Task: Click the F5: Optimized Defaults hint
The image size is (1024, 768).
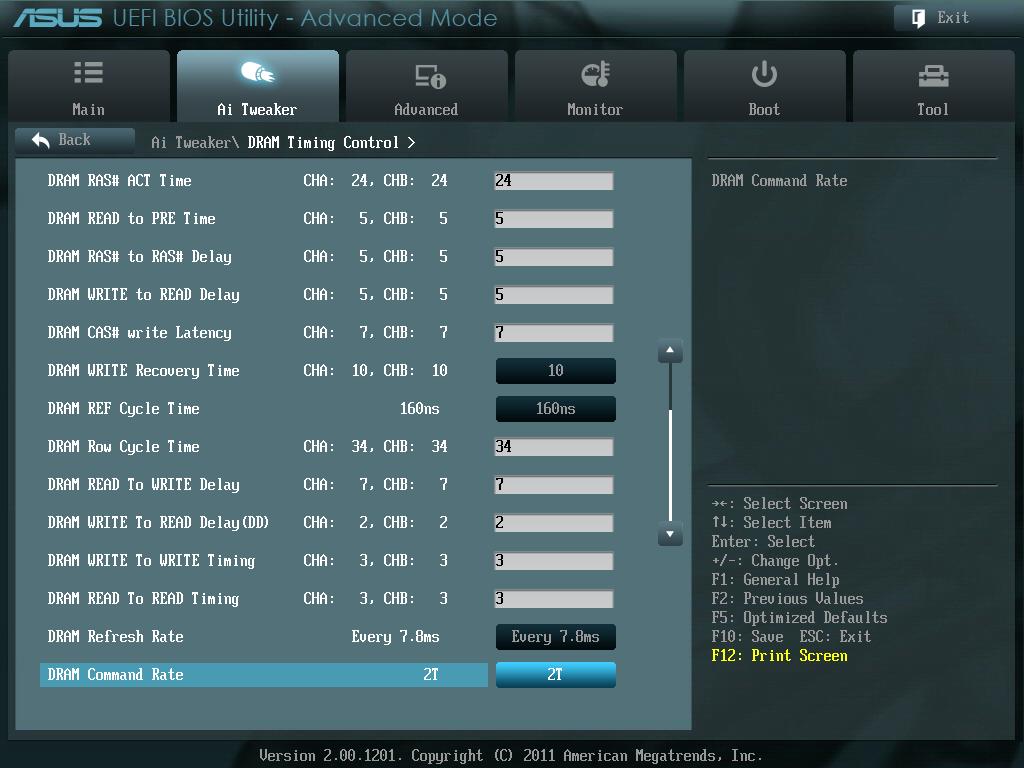Action: click(x=799, y=618)
